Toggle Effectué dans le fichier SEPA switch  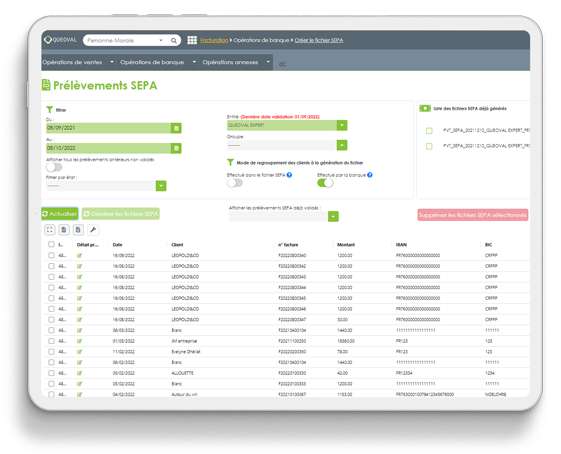tap(235, 183)
